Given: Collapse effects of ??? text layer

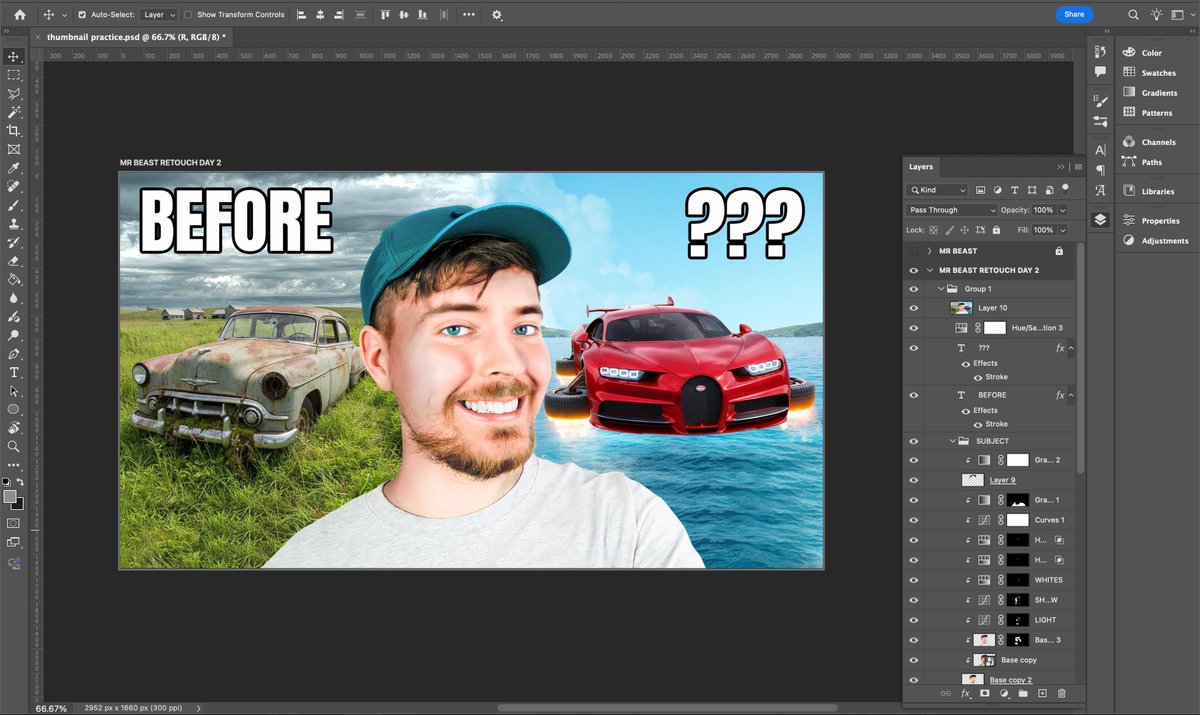Looking at the screenshot, I should (x=1071, y=348).
